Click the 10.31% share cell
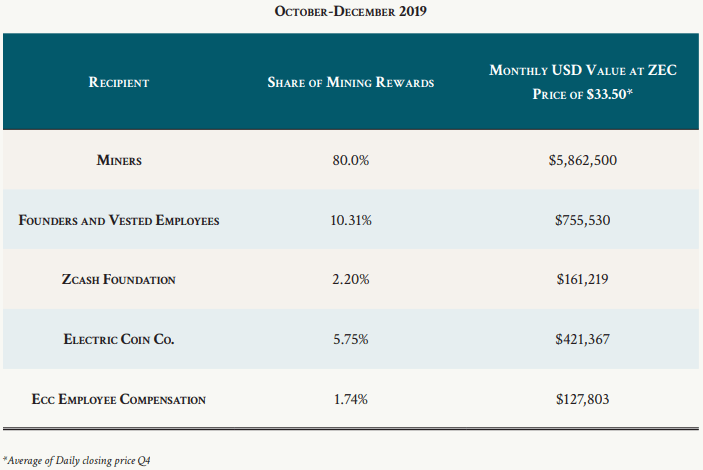Image resolution: width=703 pixels, height=470 pixels. tap(351, 220)
